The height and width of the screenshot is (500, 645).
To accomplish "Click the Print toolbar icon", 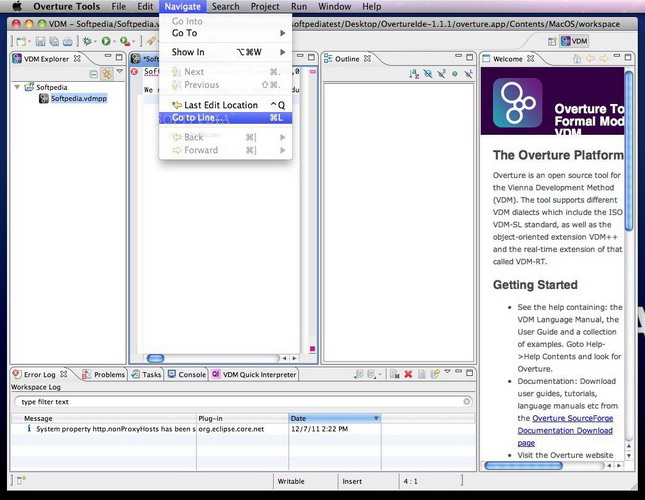I will coord(68,41).
